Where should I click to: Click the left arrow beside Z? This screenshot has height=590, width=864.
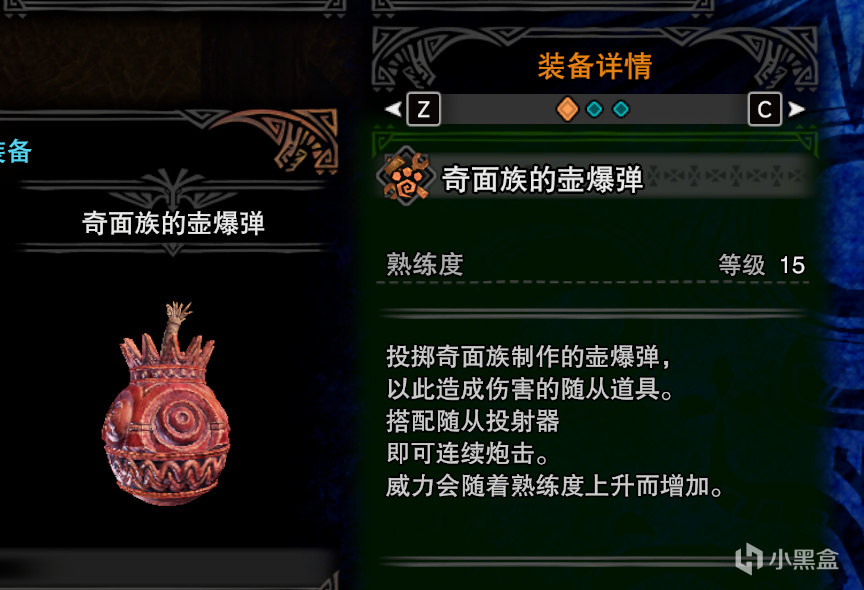pyautogui.click(x=393, y=109)
